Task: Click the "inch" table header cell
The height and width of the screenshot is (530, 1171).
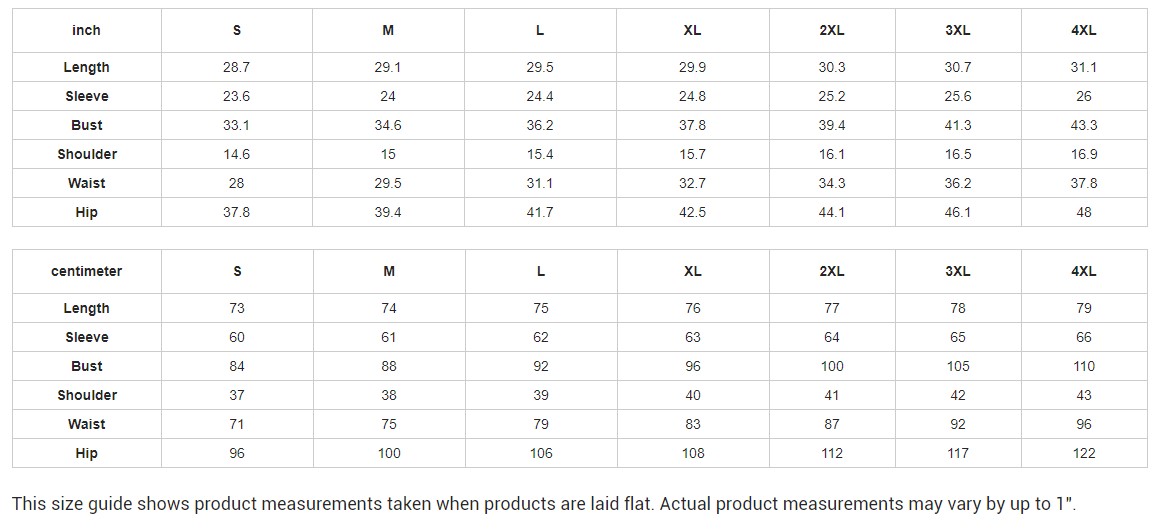Action: tap(87, 30)
